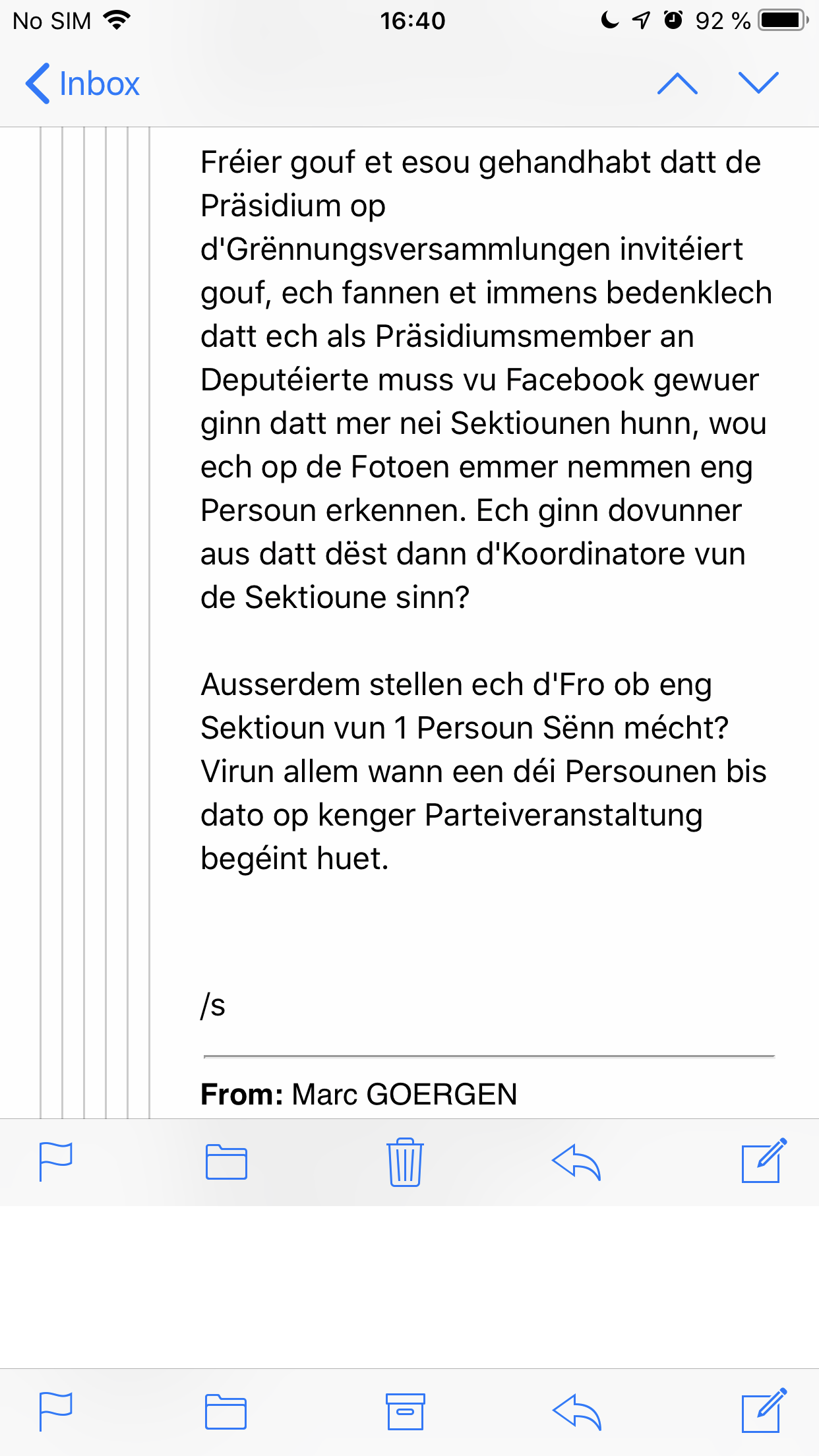The width and height of the screenshot is (819, 1456).
Task: Reply using arrow right of trash icon
Action: click(576, 1162)
